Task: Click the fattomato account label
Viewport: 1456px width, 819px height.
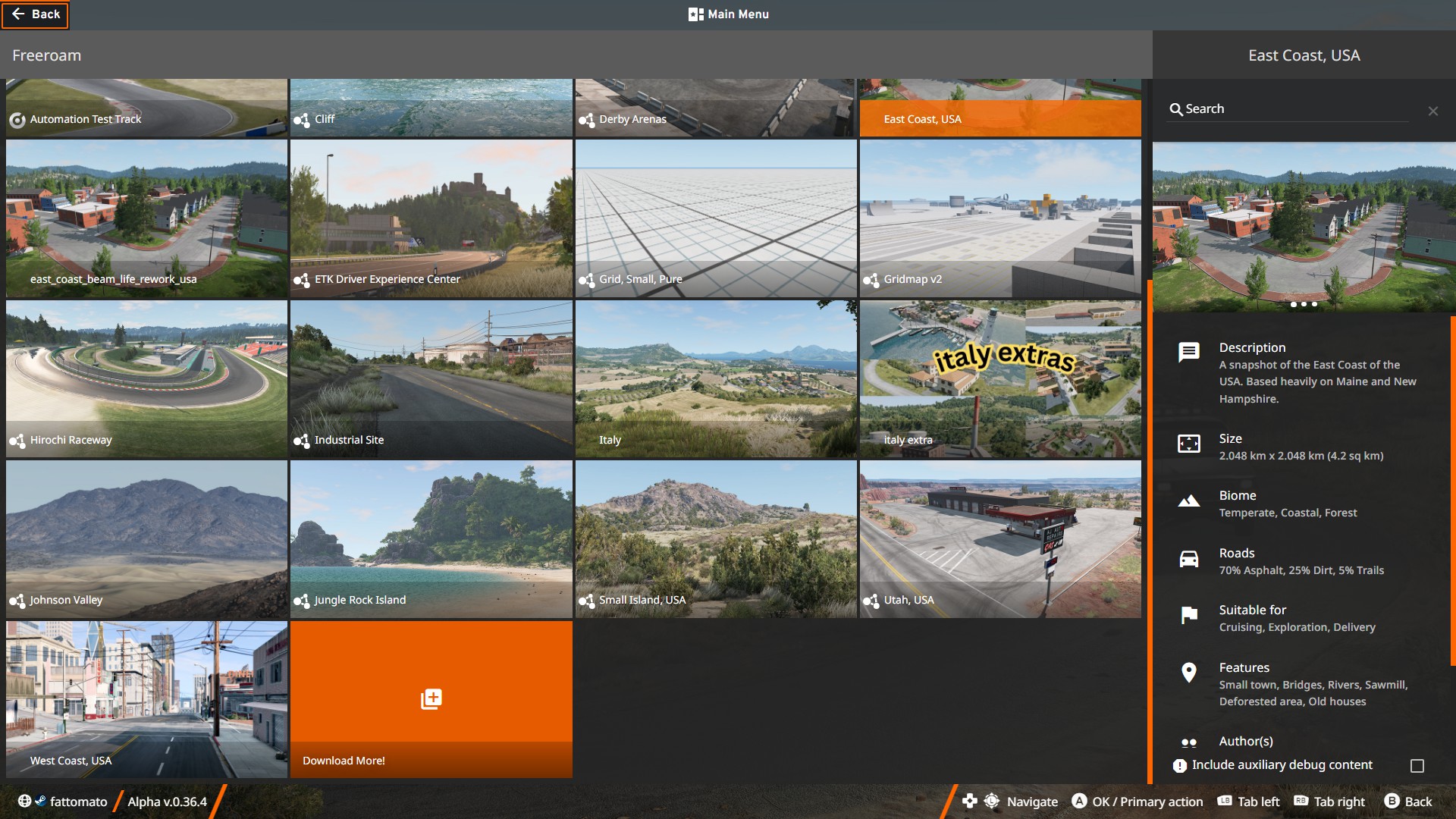Action: (78, 802)
